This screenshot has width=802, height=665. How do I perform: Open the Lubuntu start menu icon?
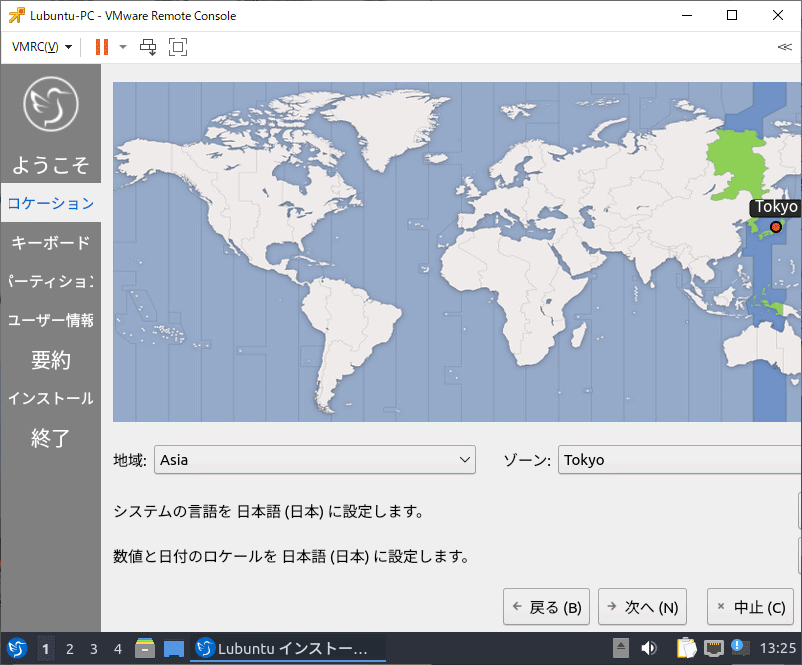pos(17,649)
